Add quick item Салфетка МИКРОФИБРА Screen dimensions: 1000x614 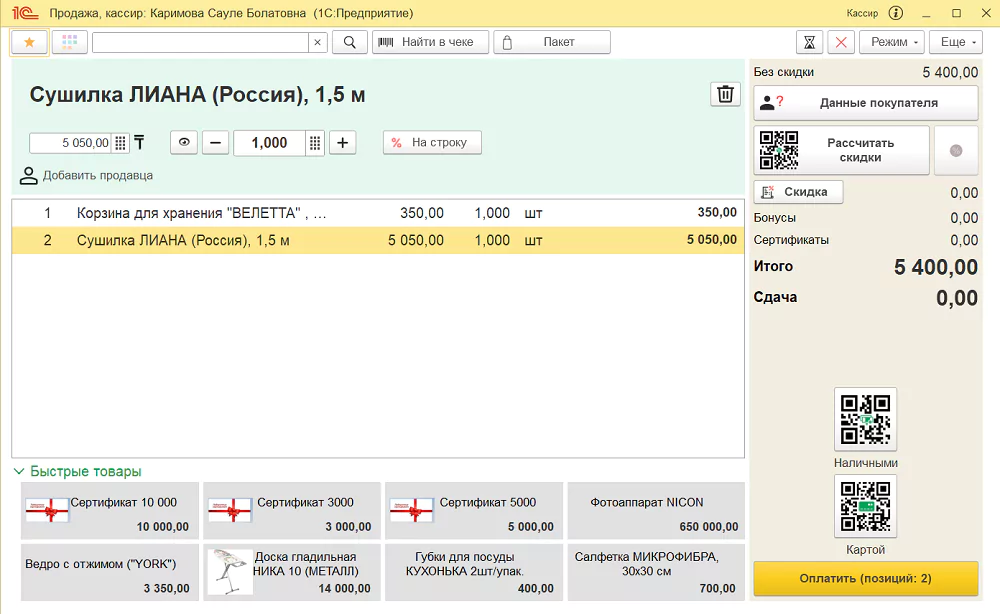point(656,572)
